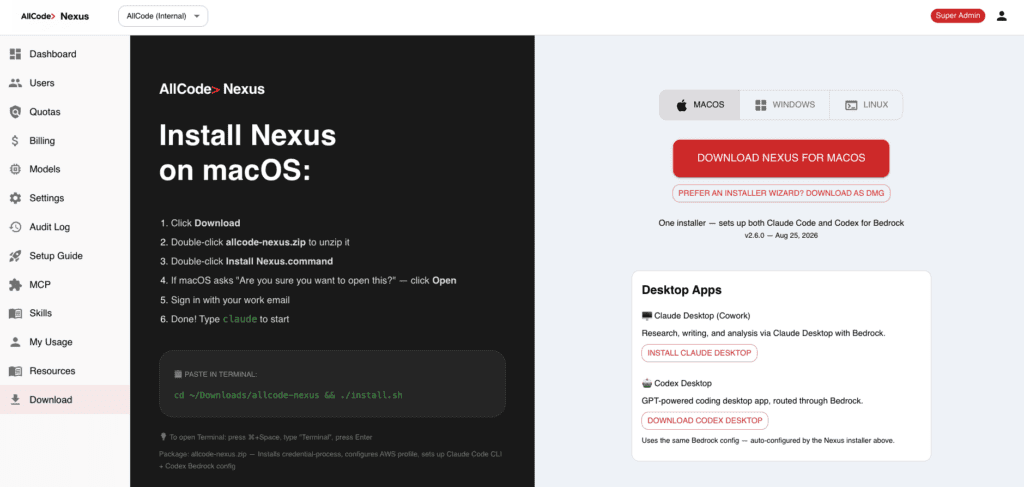This screenshot has height=487, width=1024.
Task: Click Download Codex Desktop button
Action: coord(705,420)
